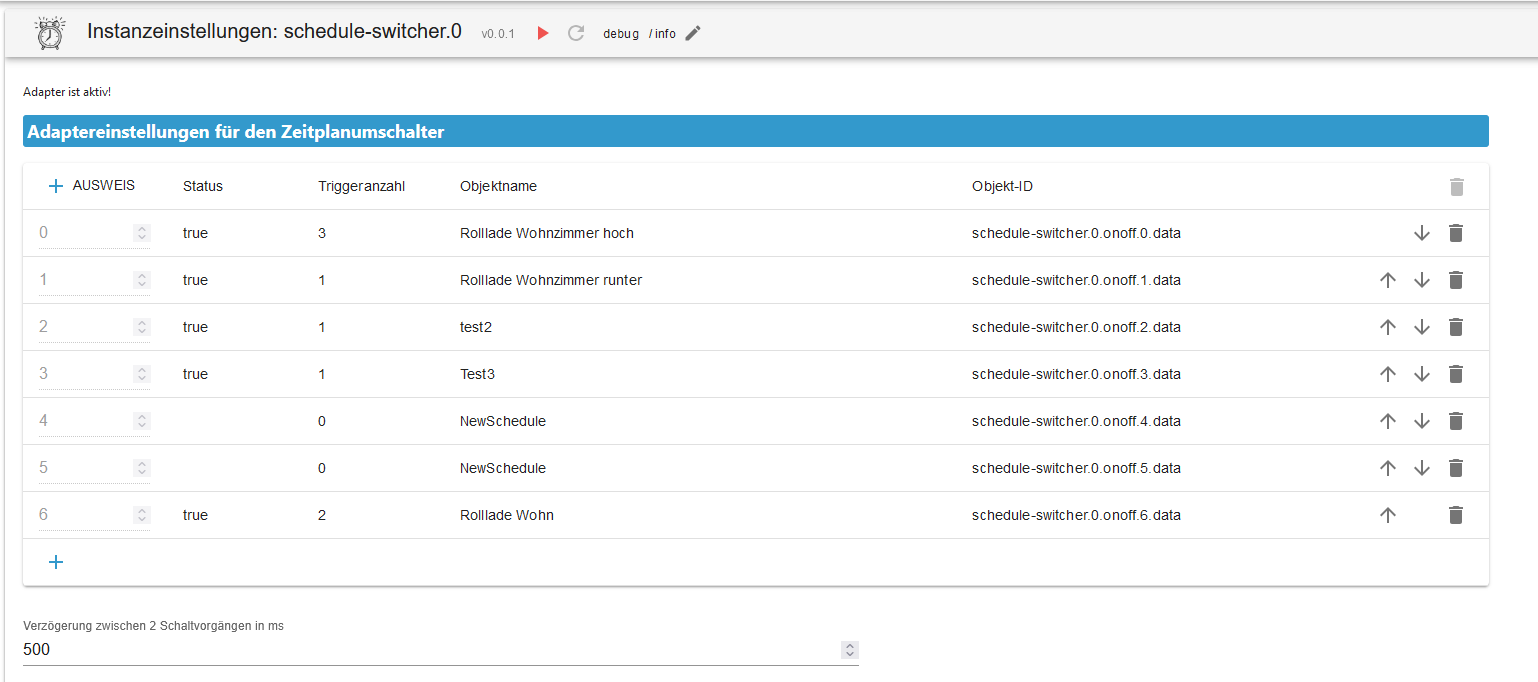Delete the Test3 schedule row
Viewport: 1538px width, 682px height.
(x=1456, y=374)
